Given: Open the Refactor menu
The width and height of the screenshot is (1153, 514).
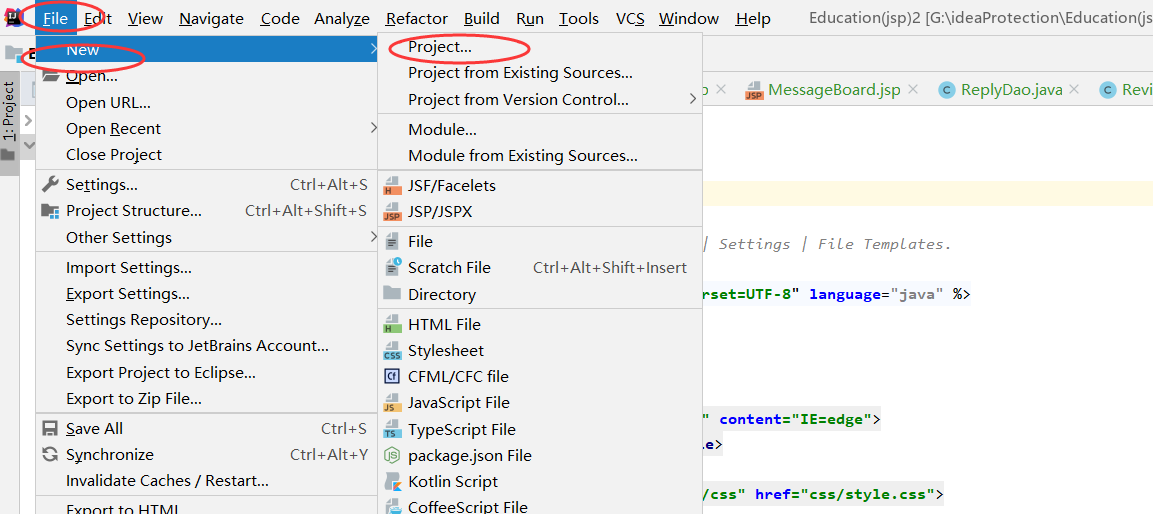Looking at the screenshot, I should click(x=416, y=18).
